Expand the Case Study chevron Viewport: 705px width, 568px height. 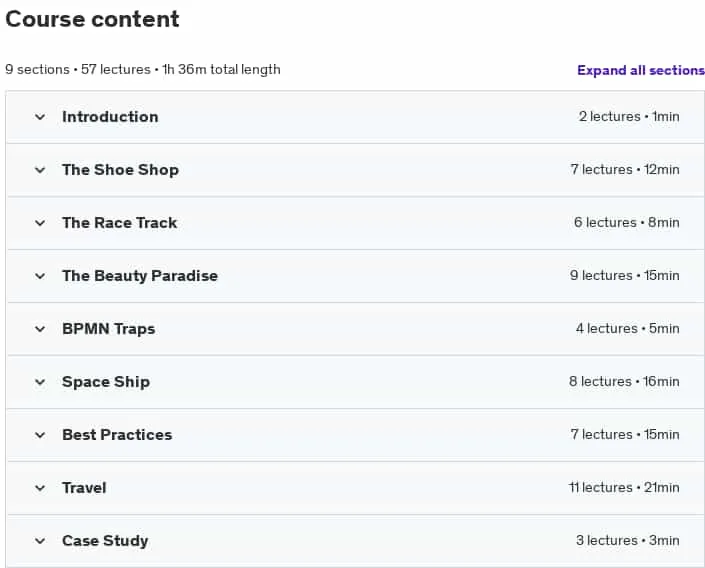click(40, 541)
